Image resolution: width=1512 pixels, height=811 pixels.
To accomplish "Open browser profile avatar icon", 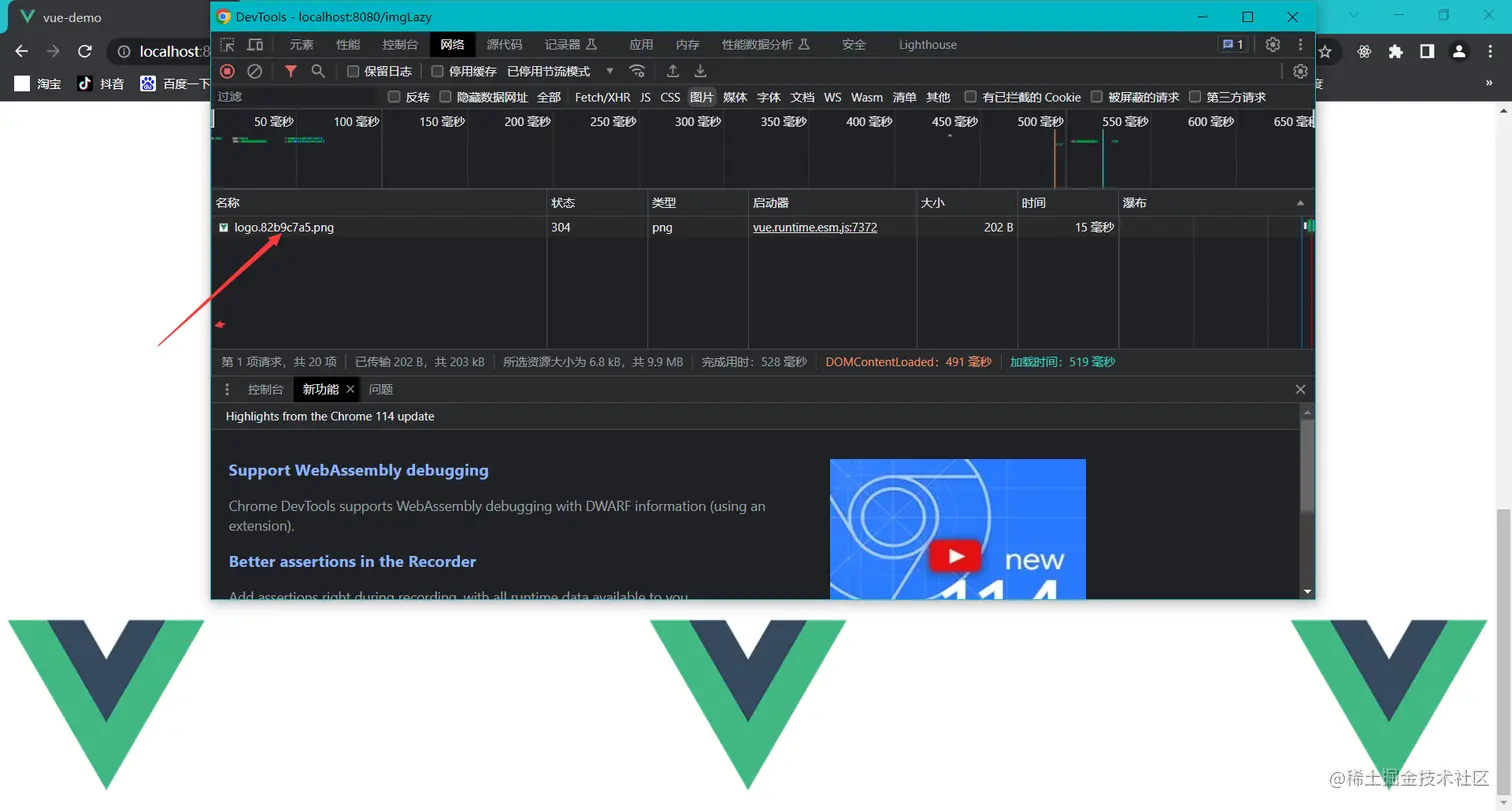I will [1460, 51].
